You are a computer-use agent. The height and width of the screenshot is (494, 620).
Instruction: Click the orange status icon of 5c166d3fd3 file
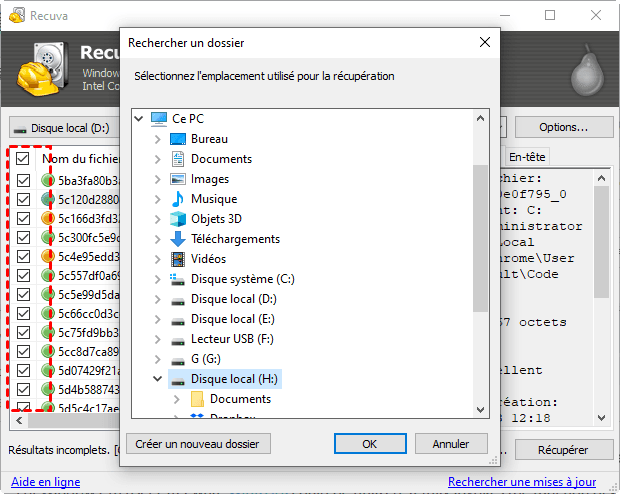[48, 218]
